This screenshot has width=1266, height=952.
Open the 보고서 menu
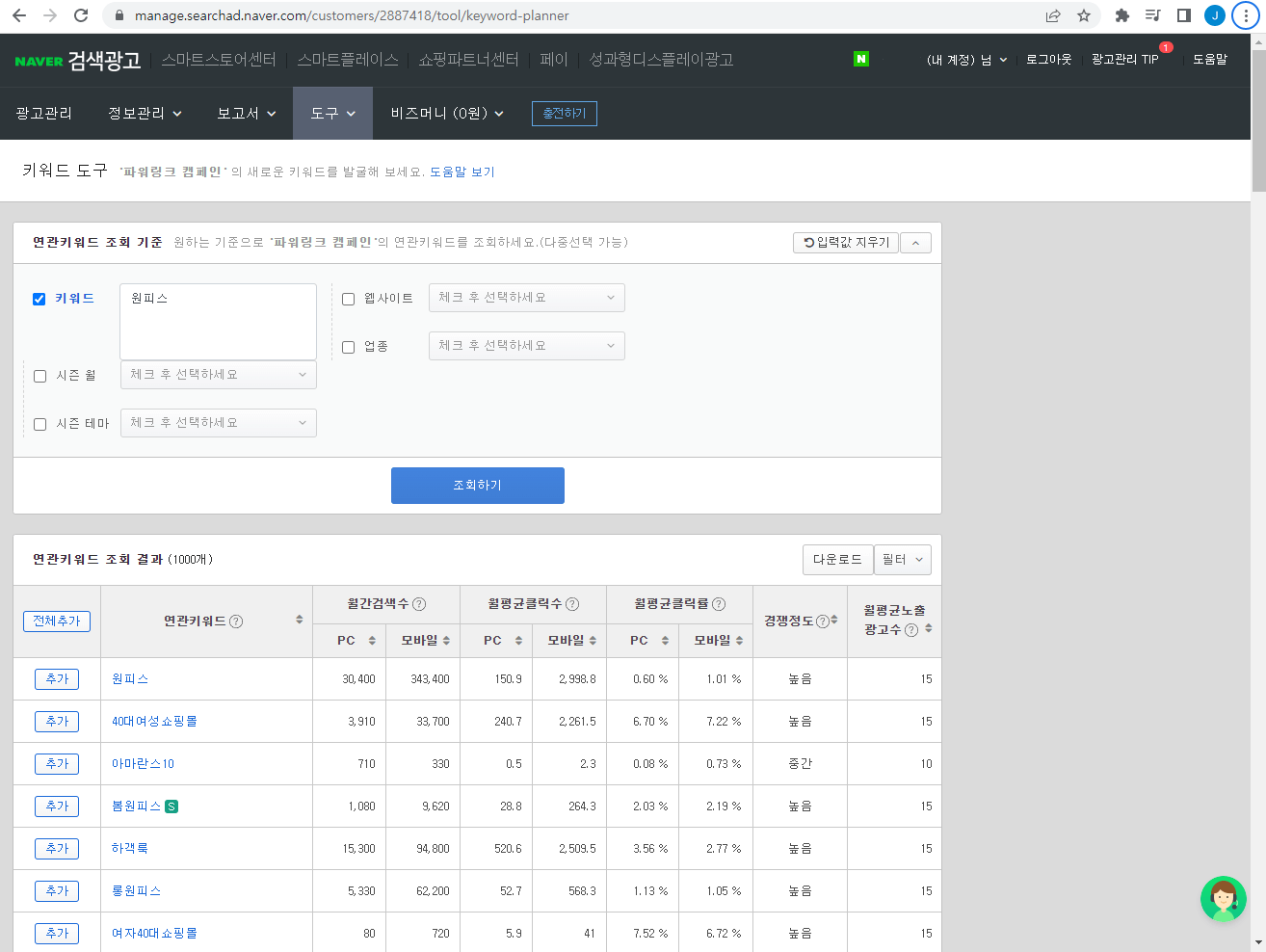(247, 114)
